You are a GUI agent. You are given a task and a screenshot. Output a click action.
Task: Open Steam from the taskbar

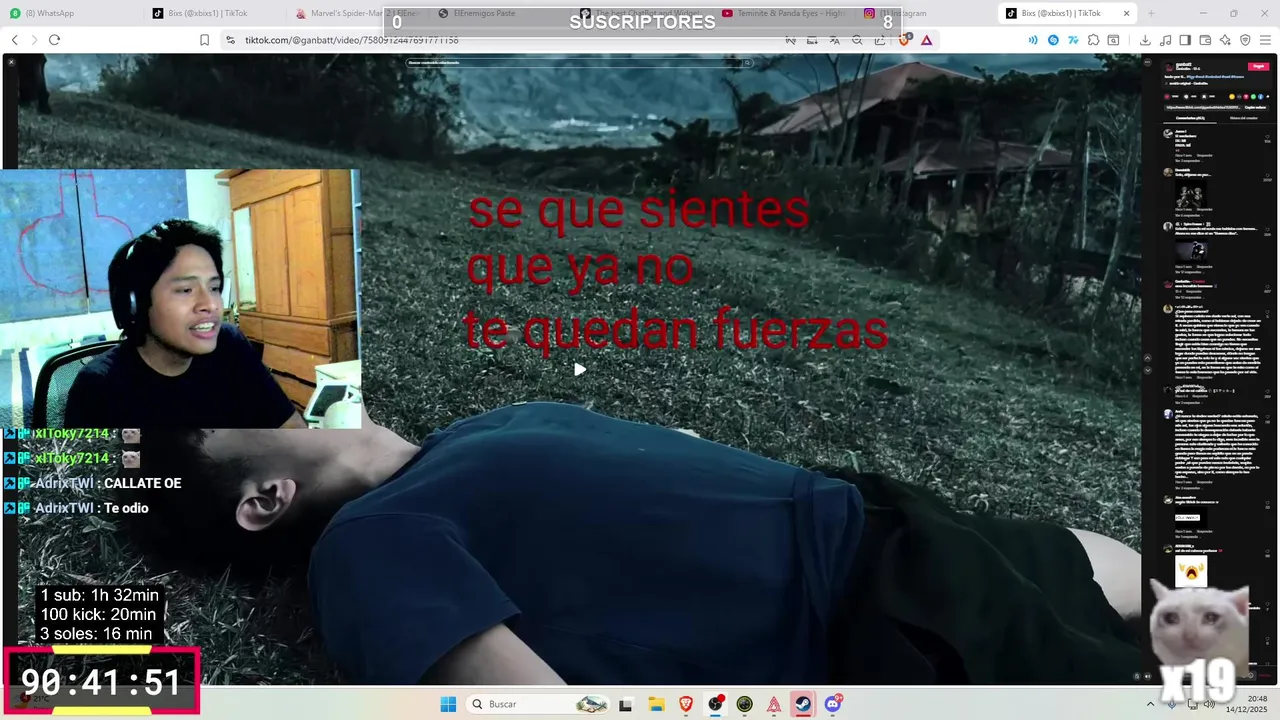point(803,704)
